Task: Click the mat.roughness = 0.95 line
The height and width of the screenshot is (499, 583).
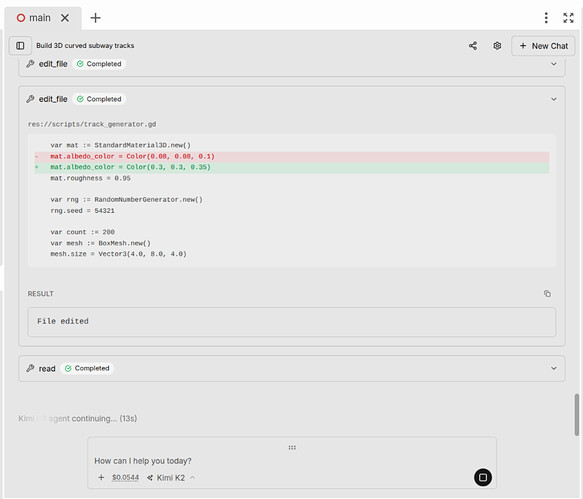Action: tap(90, 178)
